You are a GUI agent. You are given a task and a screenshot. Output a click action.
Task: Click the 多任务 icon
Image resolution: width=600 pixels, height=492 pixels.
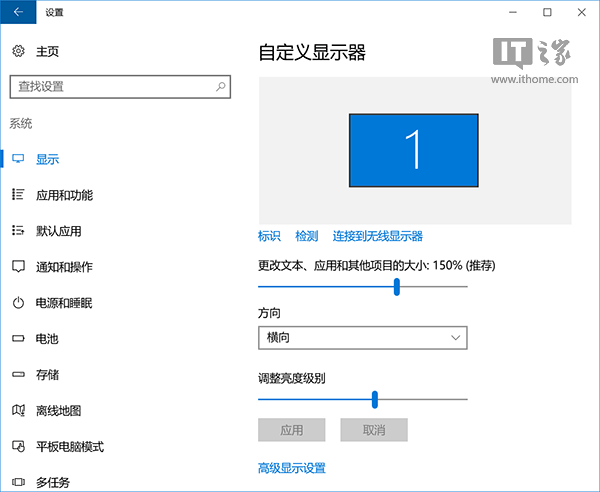coord(18,482)
